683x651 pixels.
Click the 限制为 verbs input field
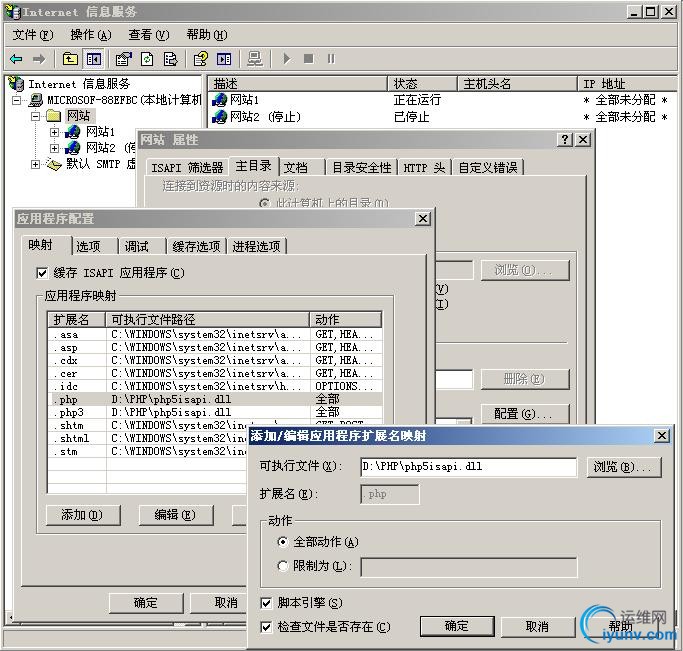(x=469, y=567)
